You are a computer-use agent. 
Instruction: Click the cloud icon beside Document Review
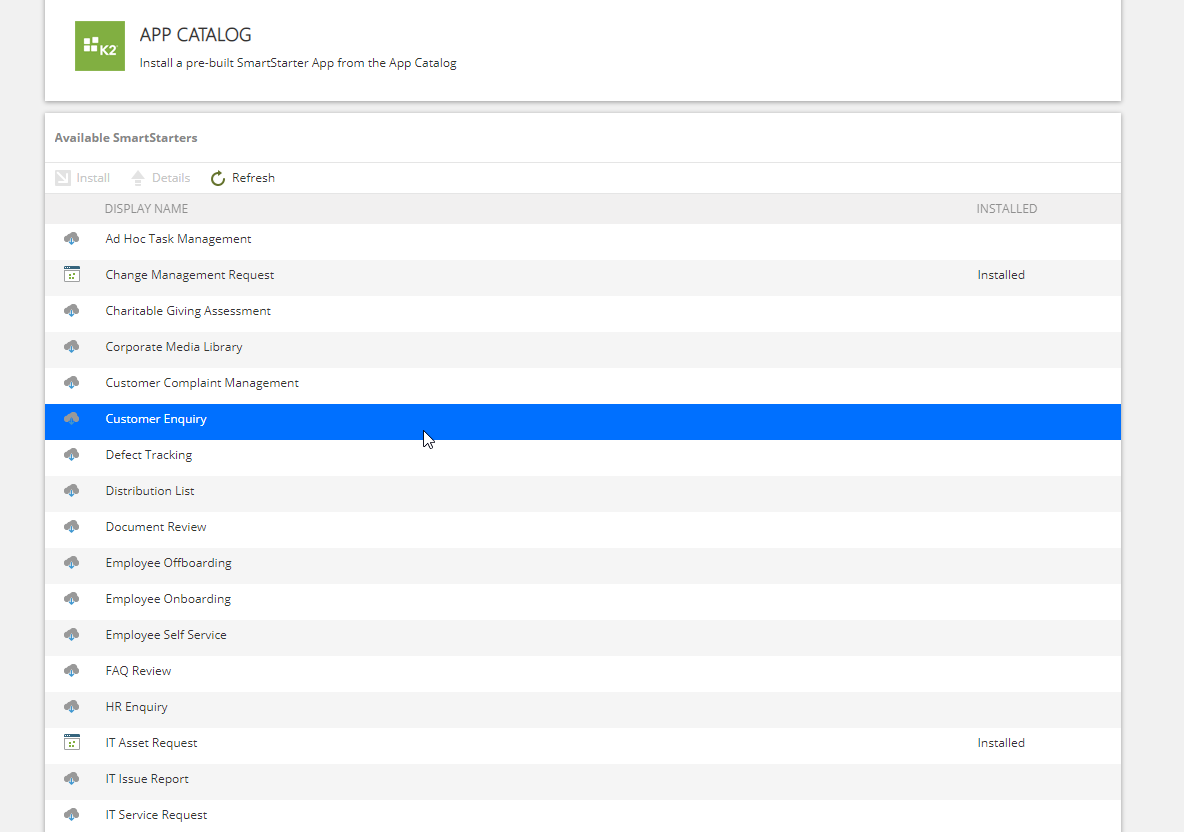tap(72, 527)
